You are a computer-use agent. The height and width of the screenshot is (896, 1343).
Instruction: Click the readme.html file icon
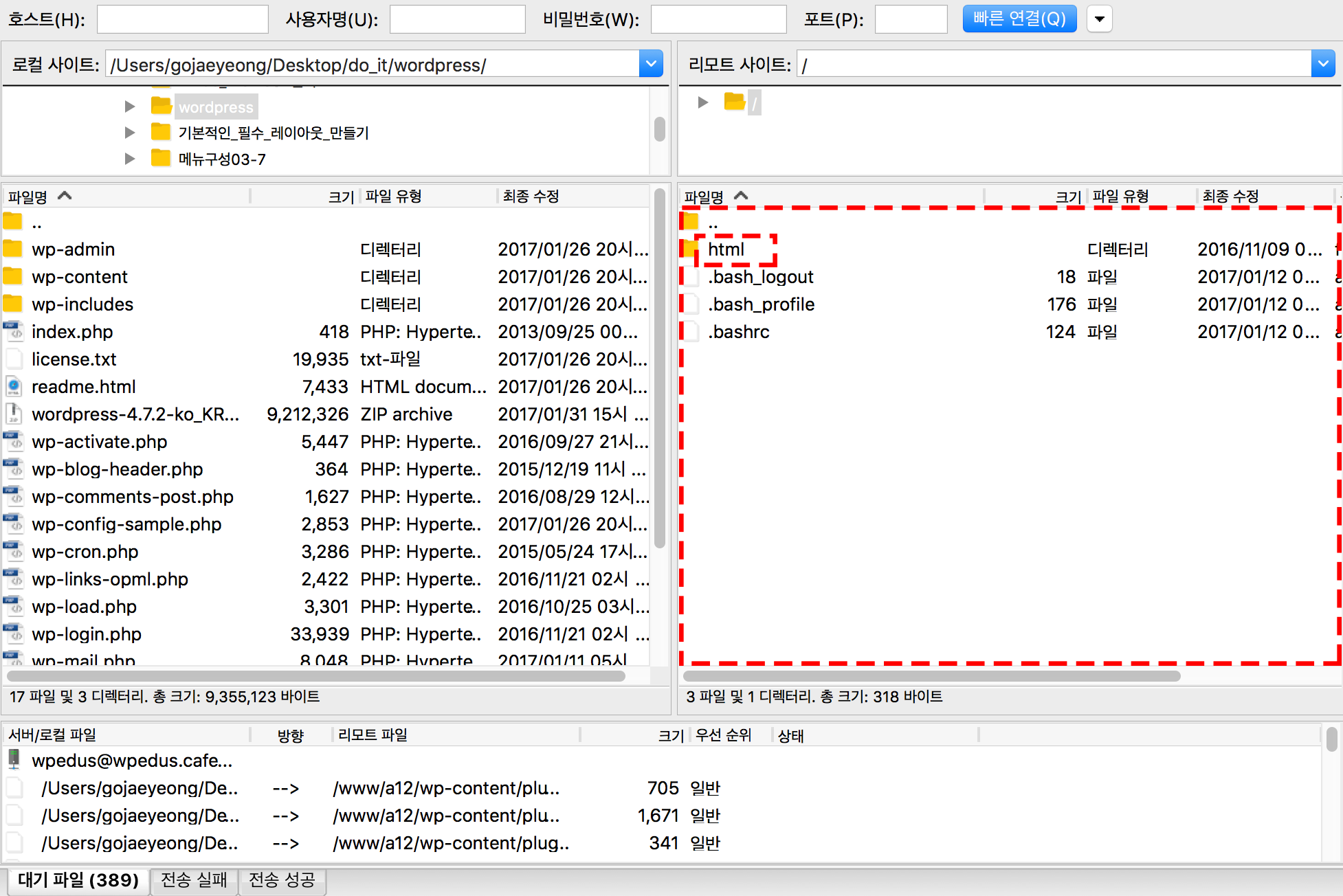[x=12, y=386]
